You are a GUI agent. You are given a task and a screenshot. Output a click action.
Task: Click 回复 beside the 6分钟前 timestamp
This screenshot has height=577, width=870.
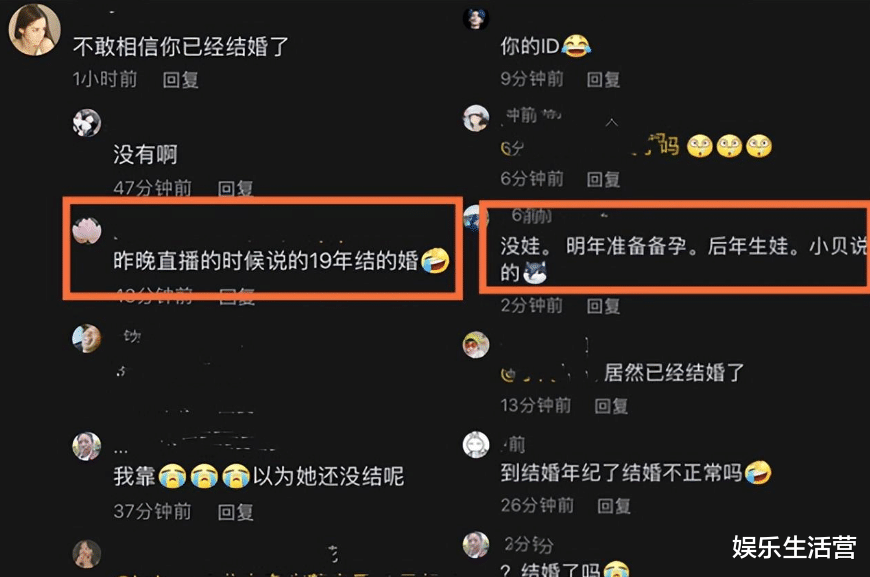coord(604,179)
